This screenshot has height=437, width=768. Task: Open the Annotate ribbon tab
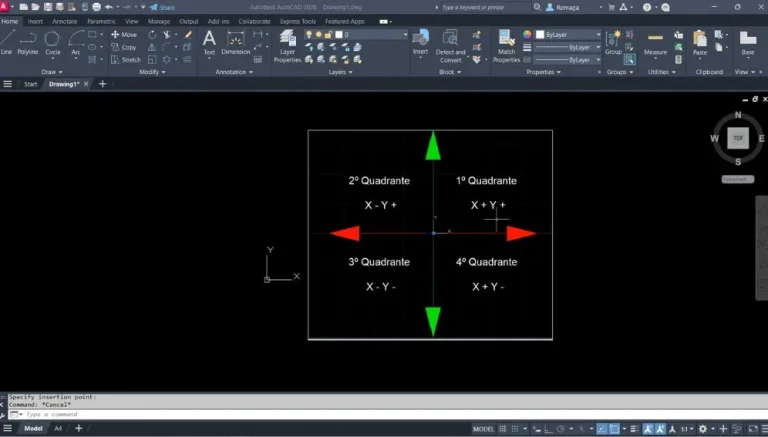click(x=65, y=21)
